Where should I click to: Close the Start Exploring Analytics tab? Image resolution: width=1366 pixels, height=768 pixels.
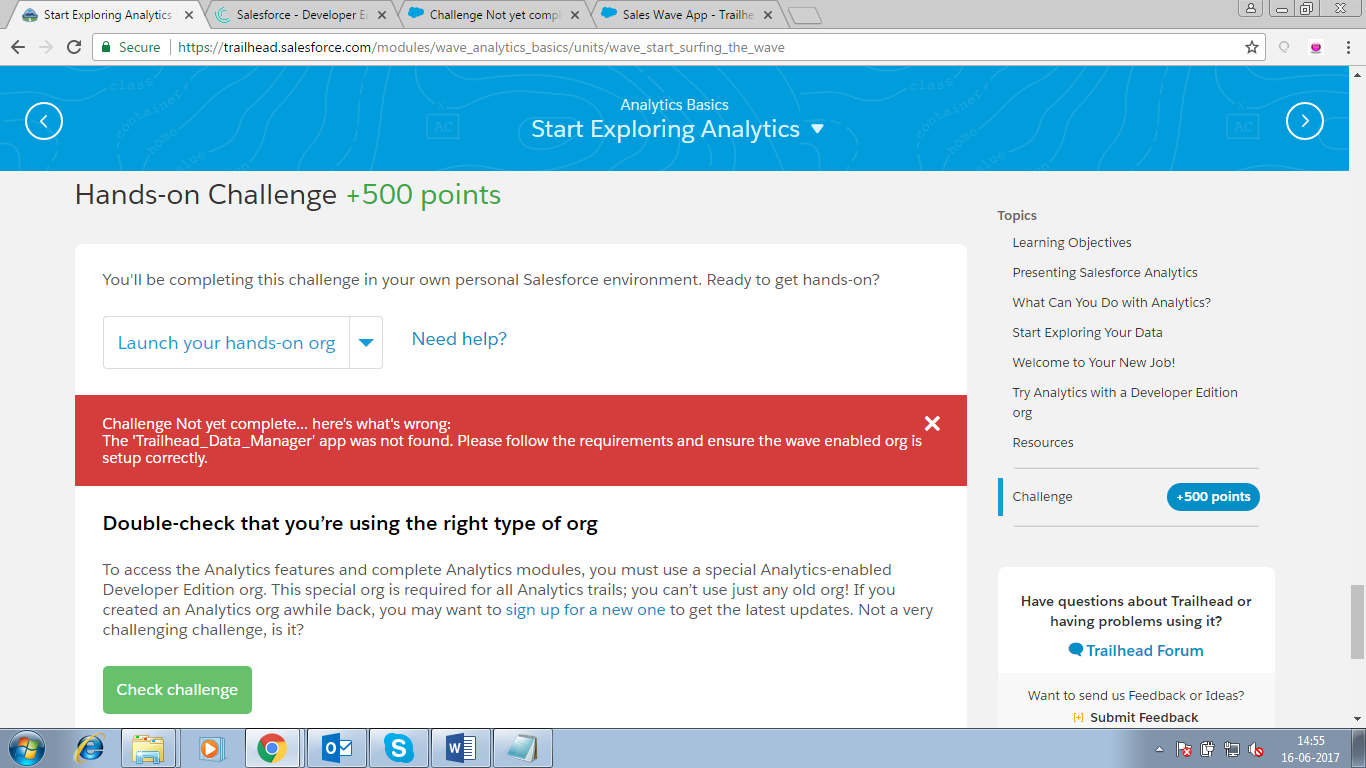189,15
